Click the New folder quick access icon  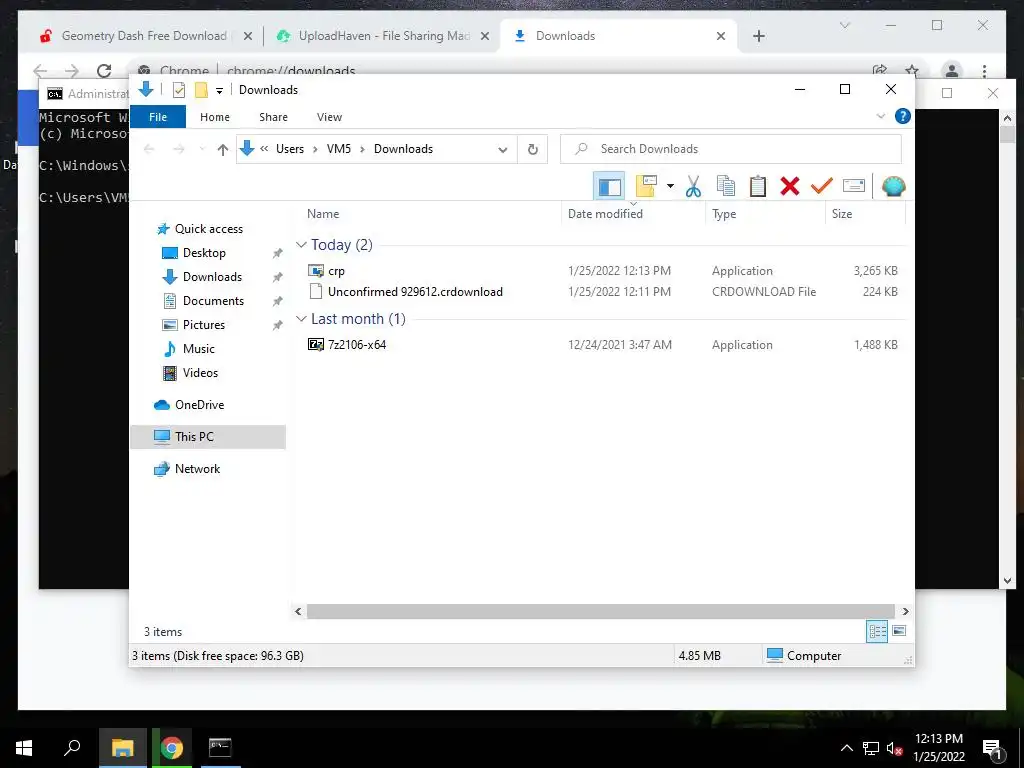201,90
